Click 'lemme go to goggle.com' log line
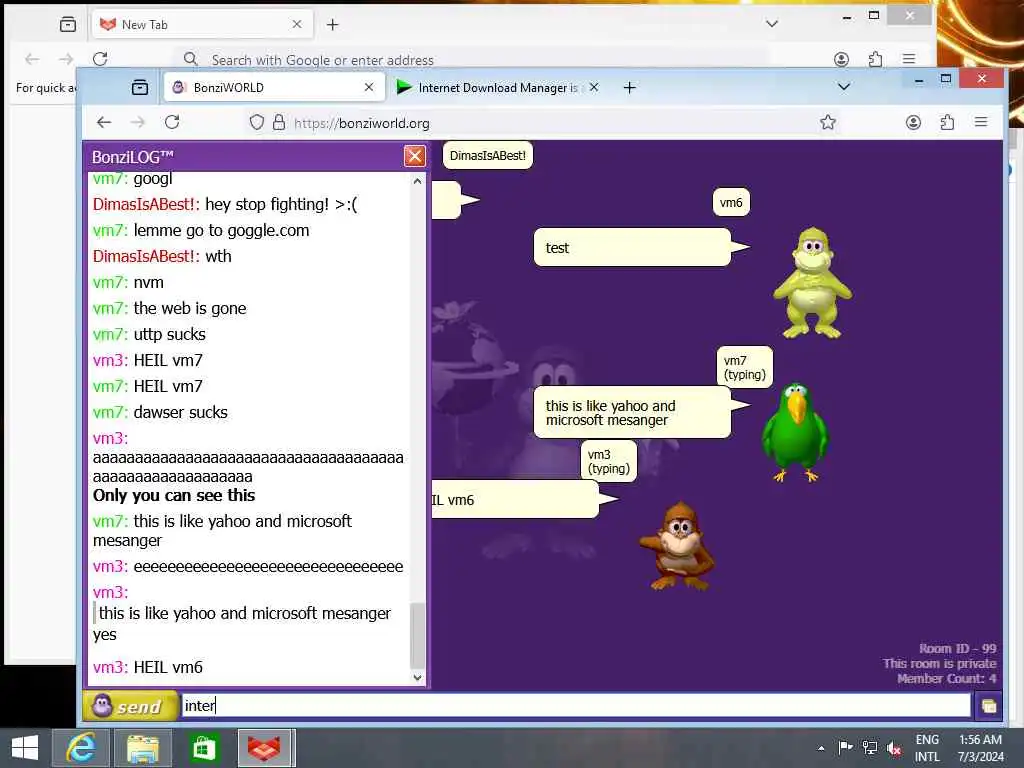1024x768 pixels. (201, 231)
